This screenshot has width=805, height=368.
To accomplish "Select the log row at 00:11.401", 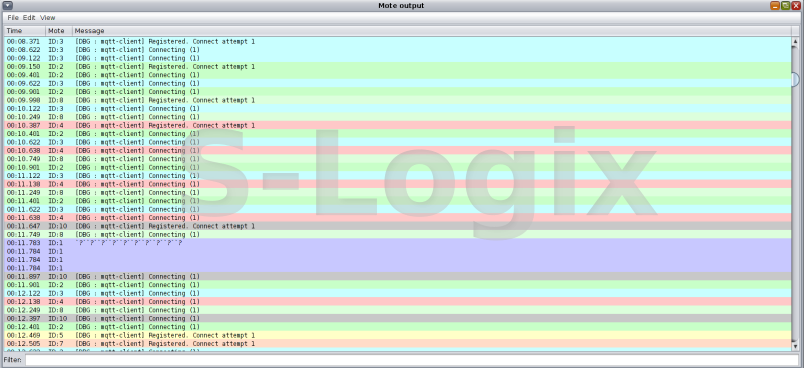I will [397, 201].
